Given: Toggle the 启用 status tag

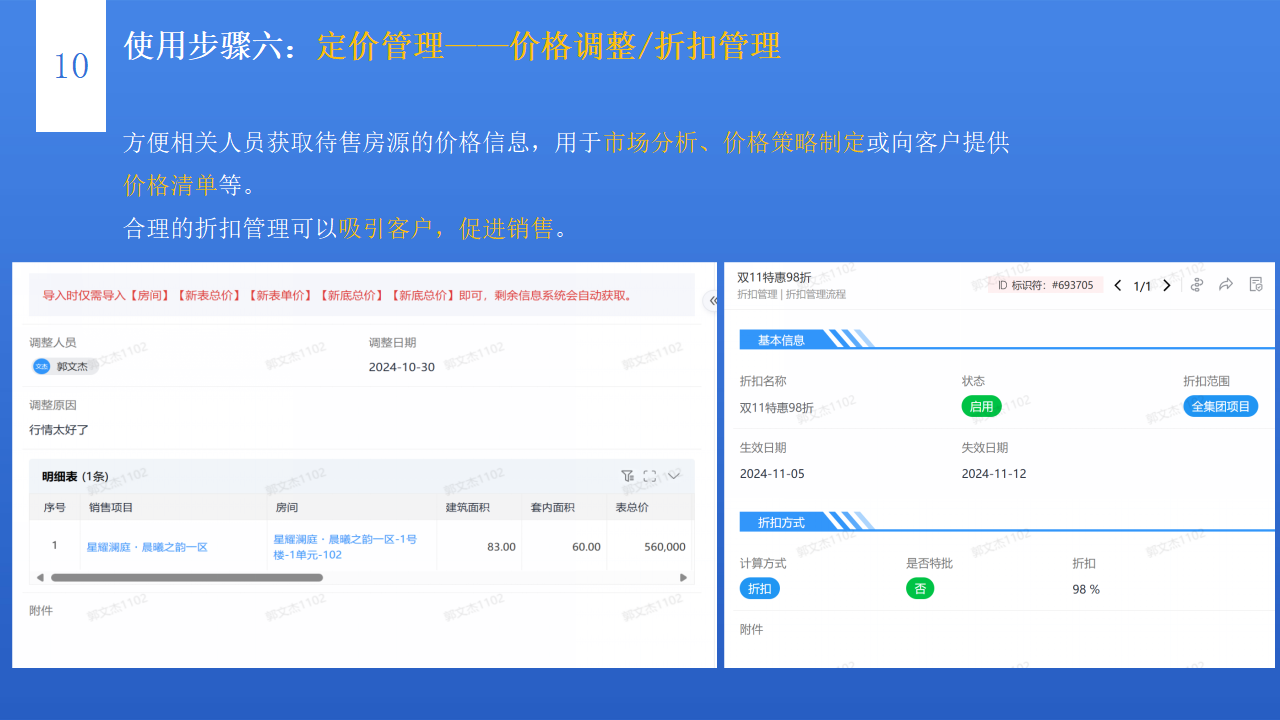Looking at the screenshot, I should [981, 406].
